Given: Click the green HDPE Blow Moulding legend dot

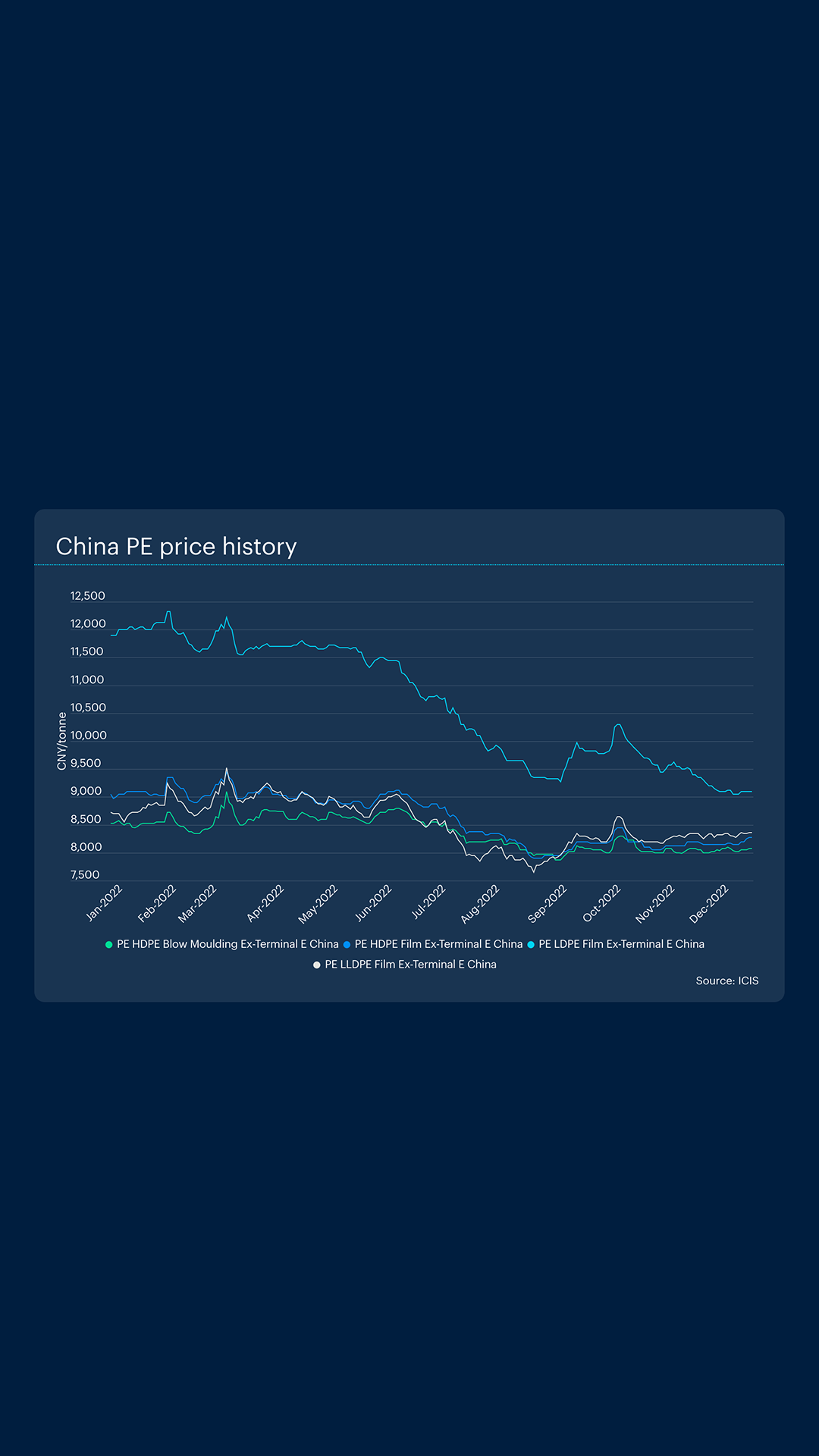Looking at the screenshot, I should click(x=109, y=944).
